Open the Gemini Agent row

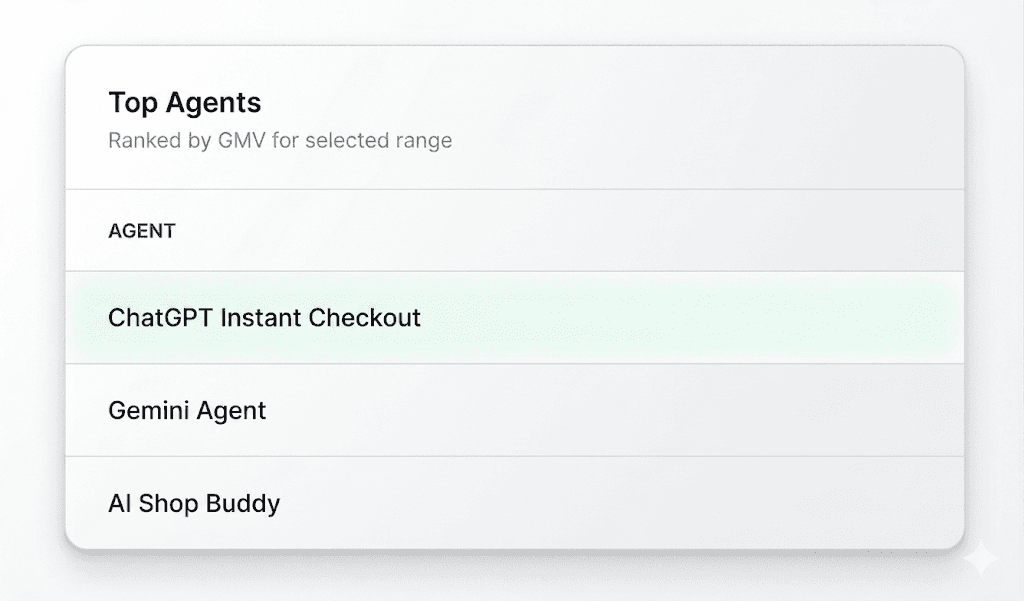[515, 410]
